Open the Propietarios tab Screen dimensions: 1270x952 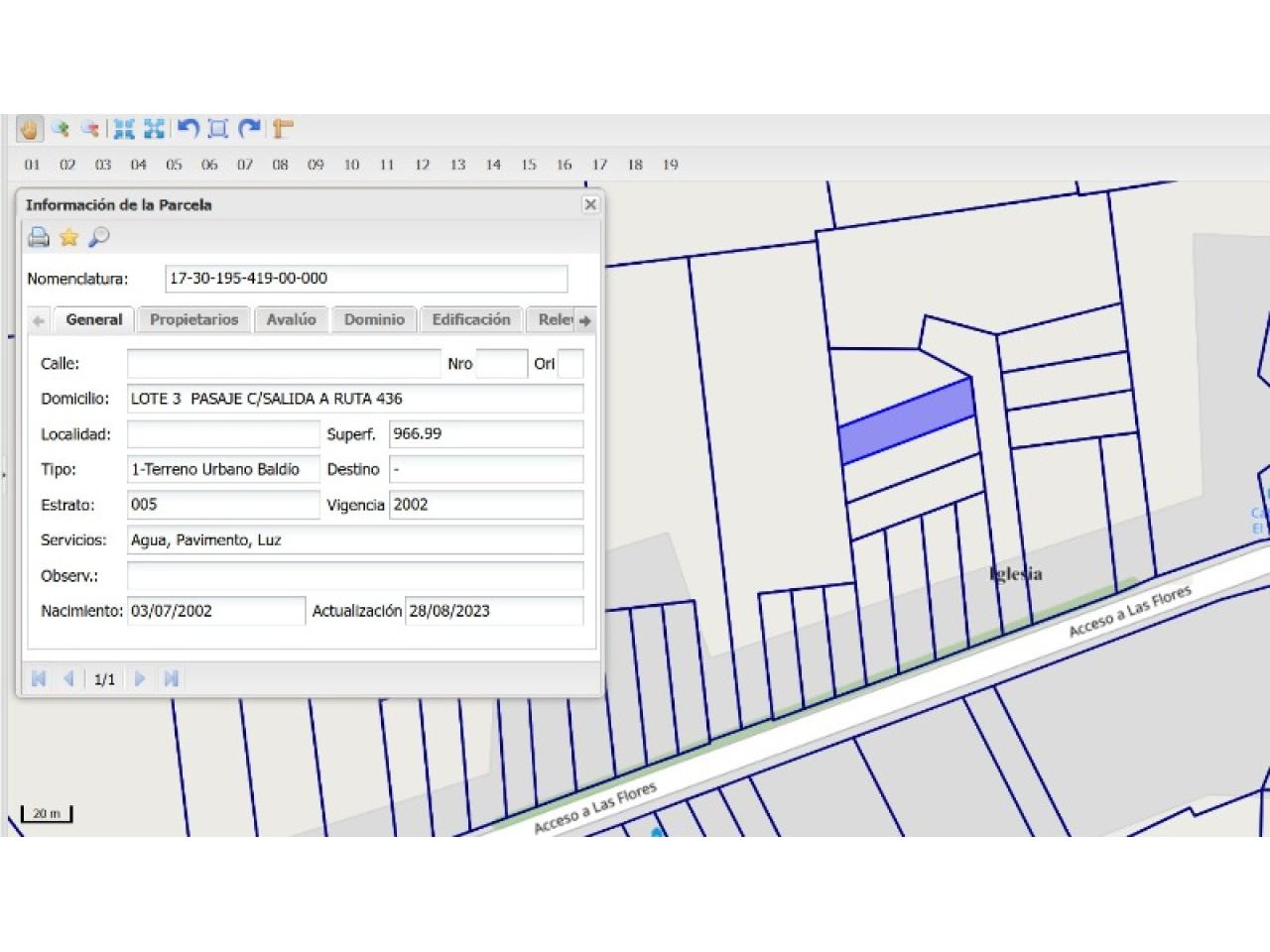193,319
